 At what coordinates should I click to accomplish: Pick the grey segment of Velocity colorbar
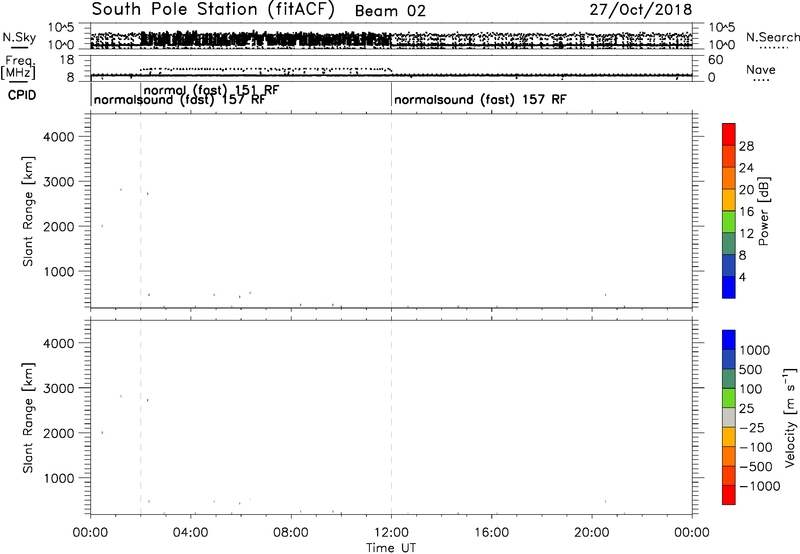[729, 418]
